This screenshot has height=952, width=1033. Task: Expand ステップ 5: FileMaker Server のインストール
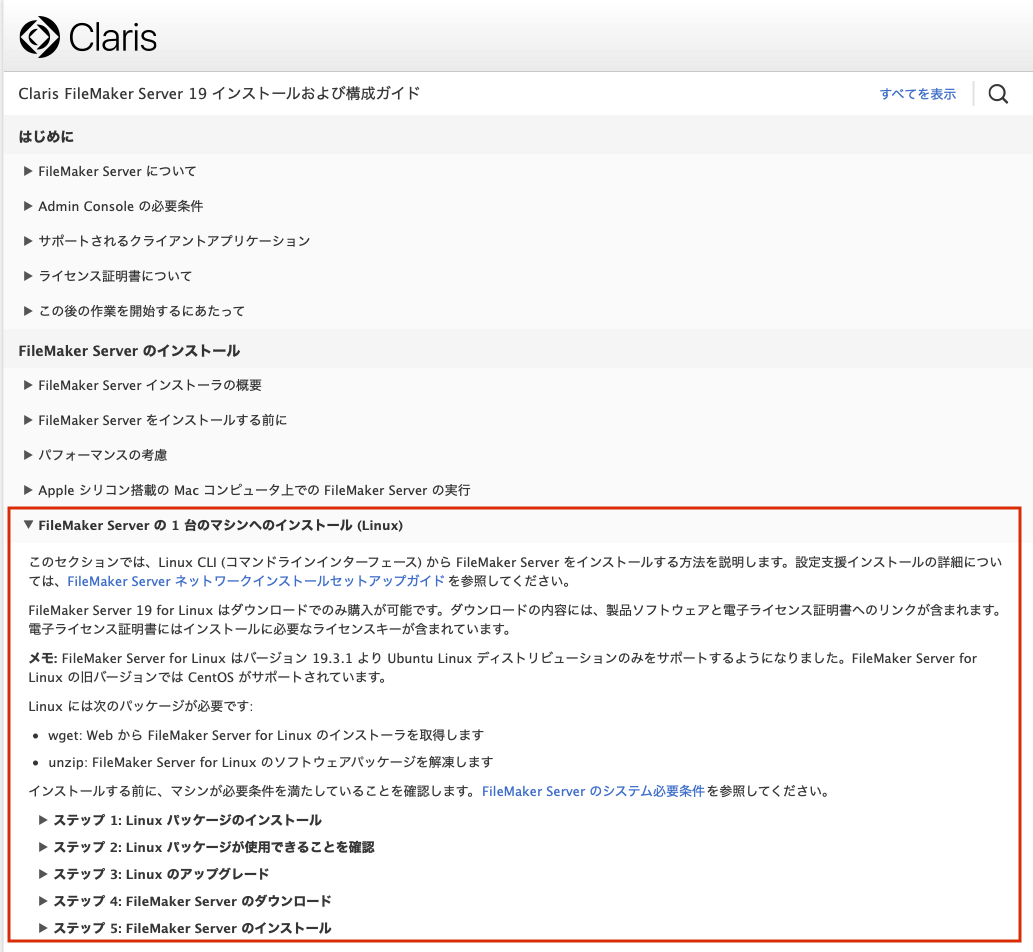point(191,928)
